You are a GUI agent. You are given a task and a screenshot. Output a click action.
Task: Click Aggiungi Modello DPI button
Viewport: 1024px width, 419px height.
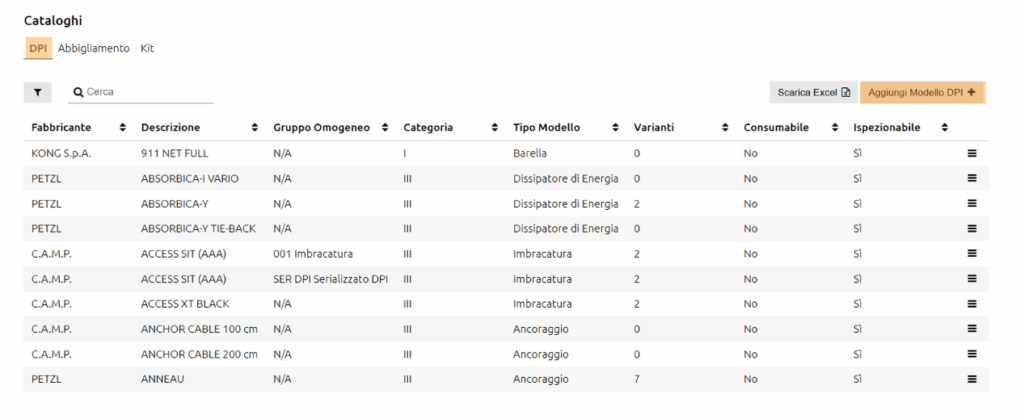click(922, 92)
